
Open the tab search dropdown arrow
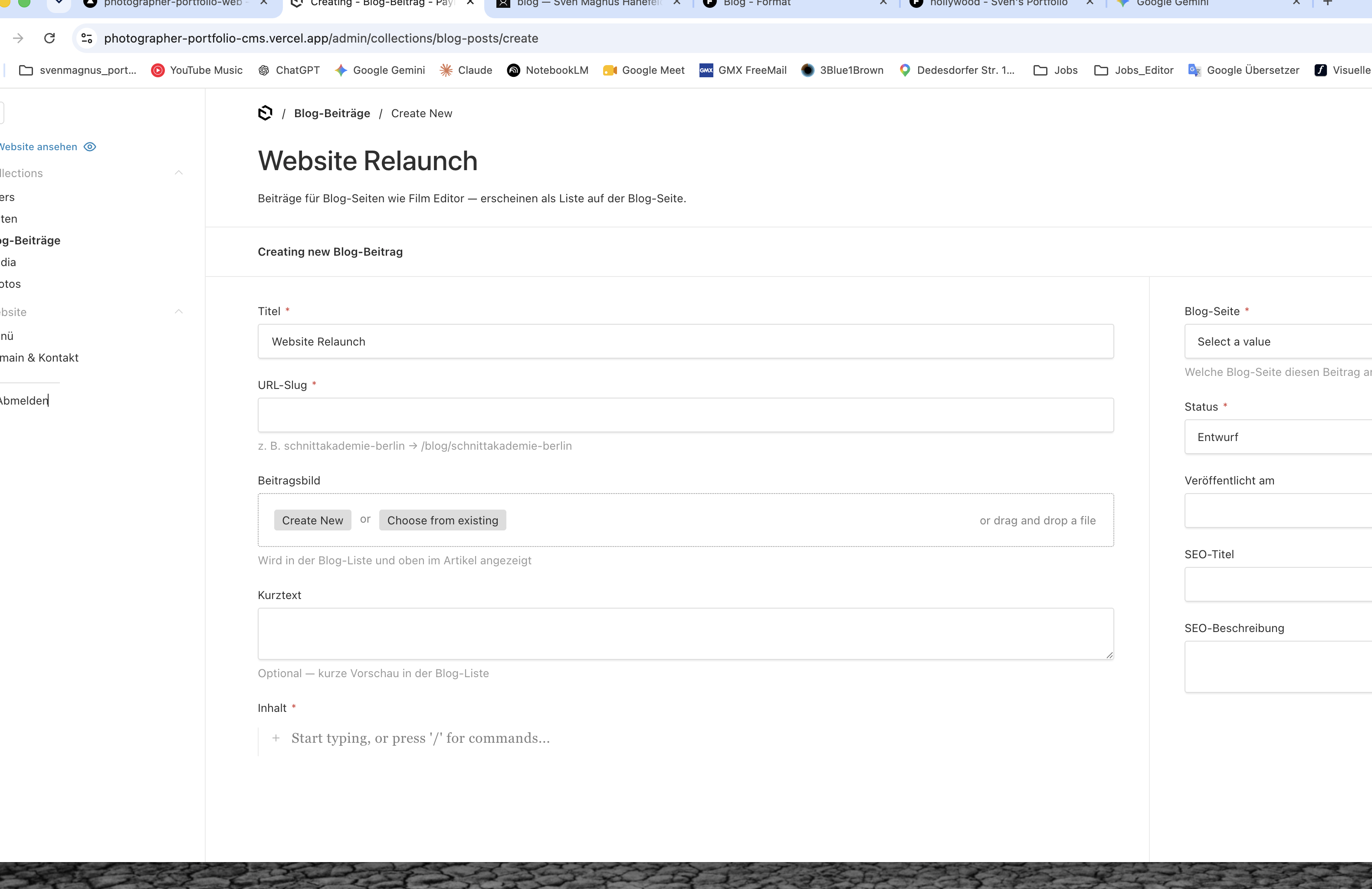point(59,3)
